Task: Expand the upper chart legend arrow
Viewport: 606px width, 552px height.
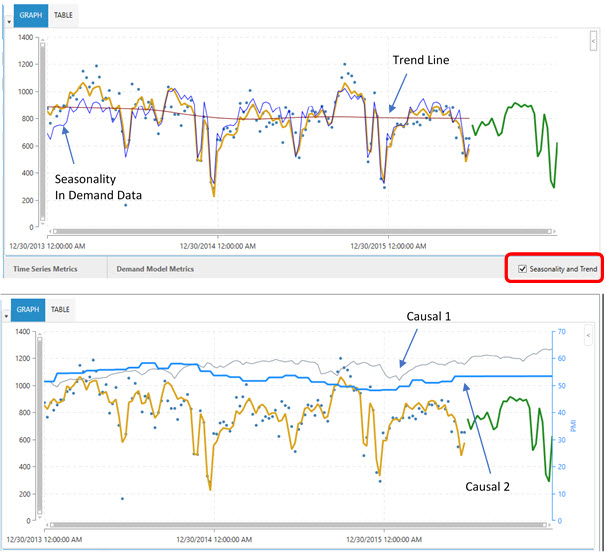Action: pos(594,42)
